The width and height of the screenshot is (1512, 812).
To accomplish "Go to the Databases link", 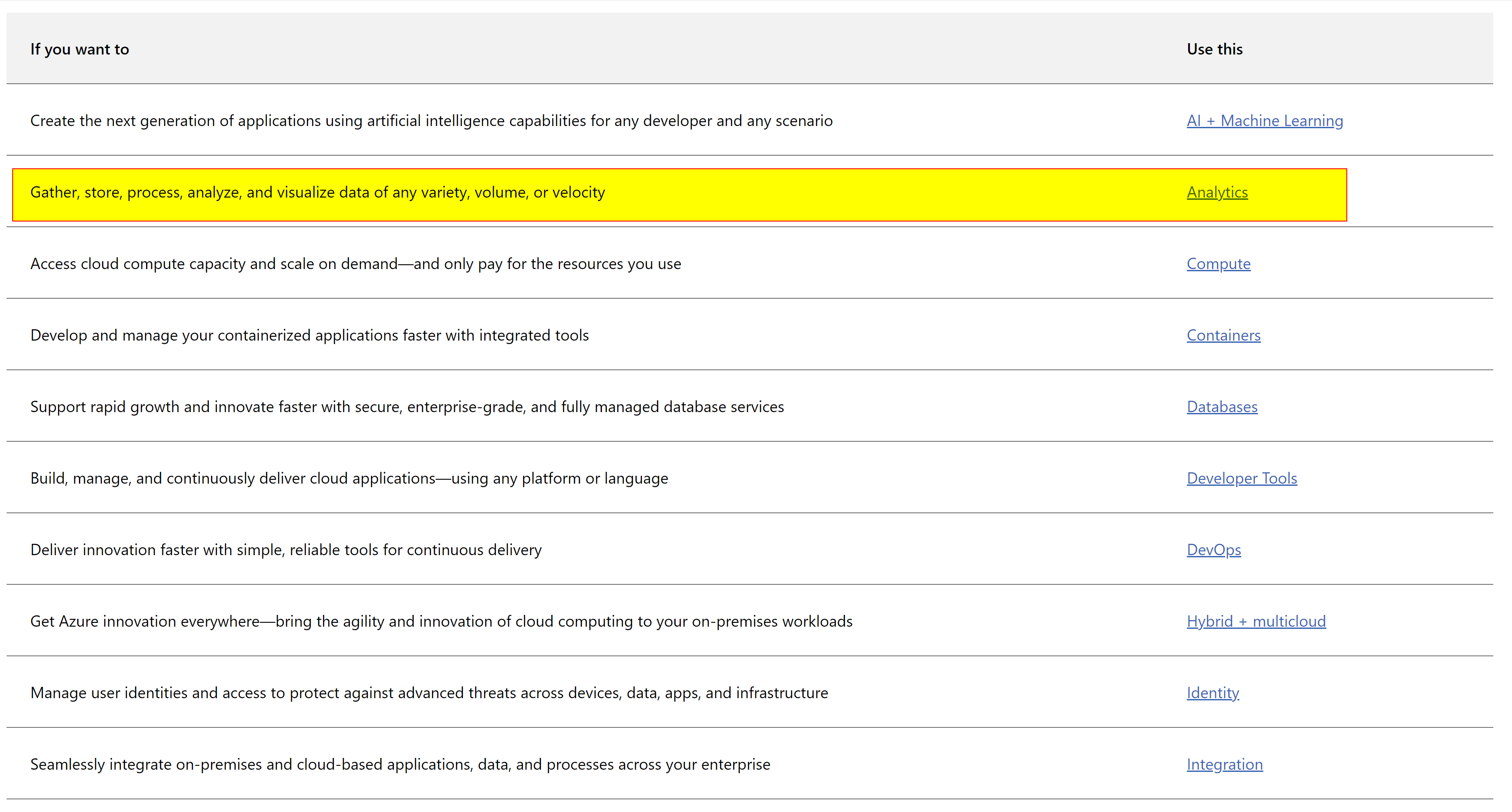I will [x=1221, y=407].
